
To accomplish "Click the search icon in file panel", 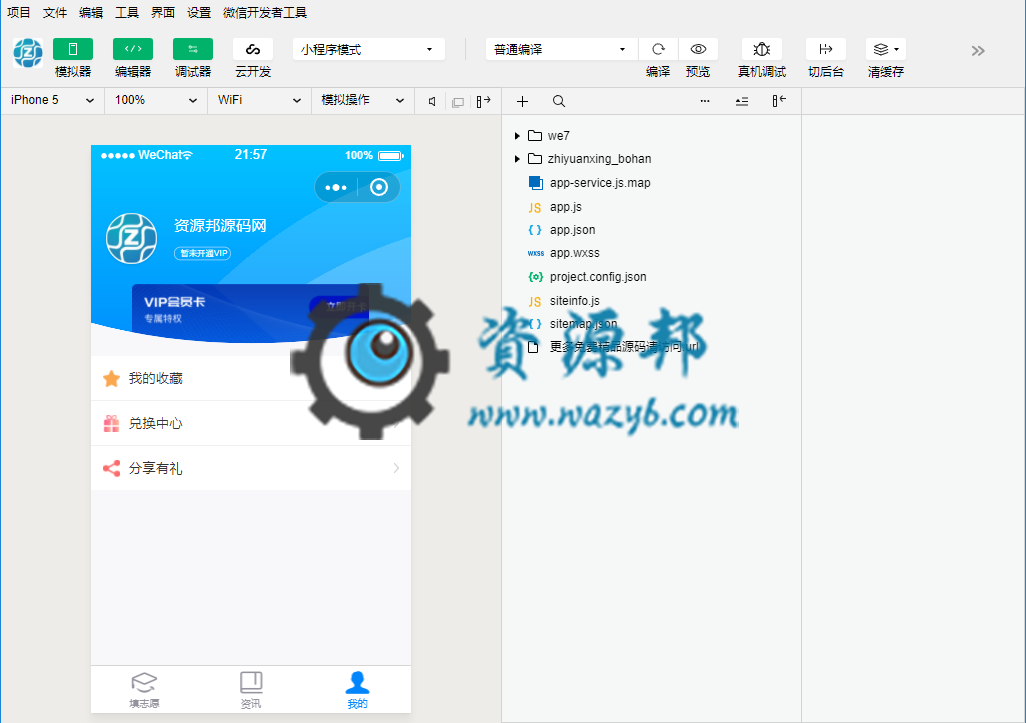I will [559, 101].
